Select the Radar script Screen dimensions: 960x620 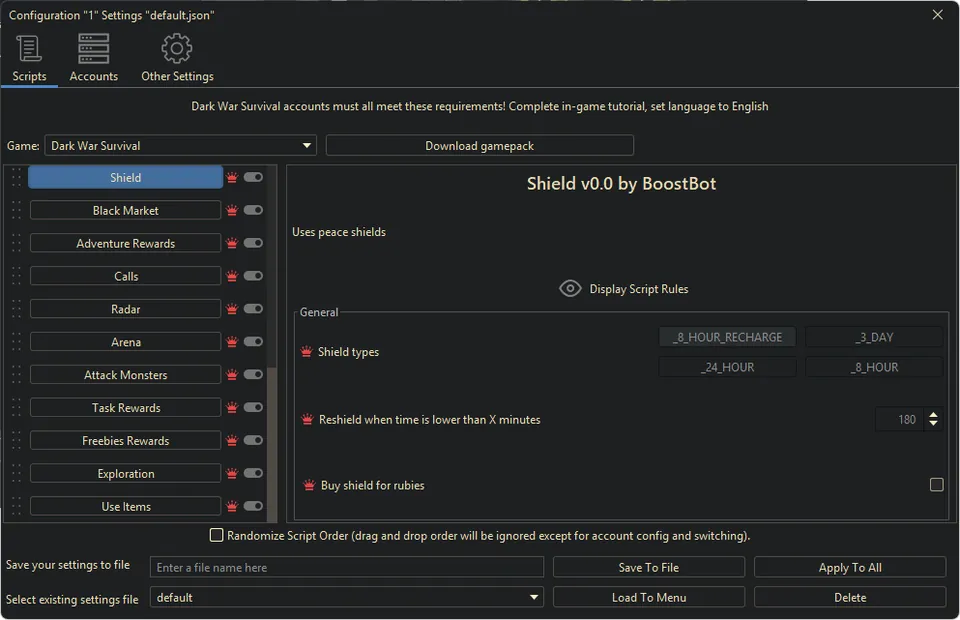(126, 309)
